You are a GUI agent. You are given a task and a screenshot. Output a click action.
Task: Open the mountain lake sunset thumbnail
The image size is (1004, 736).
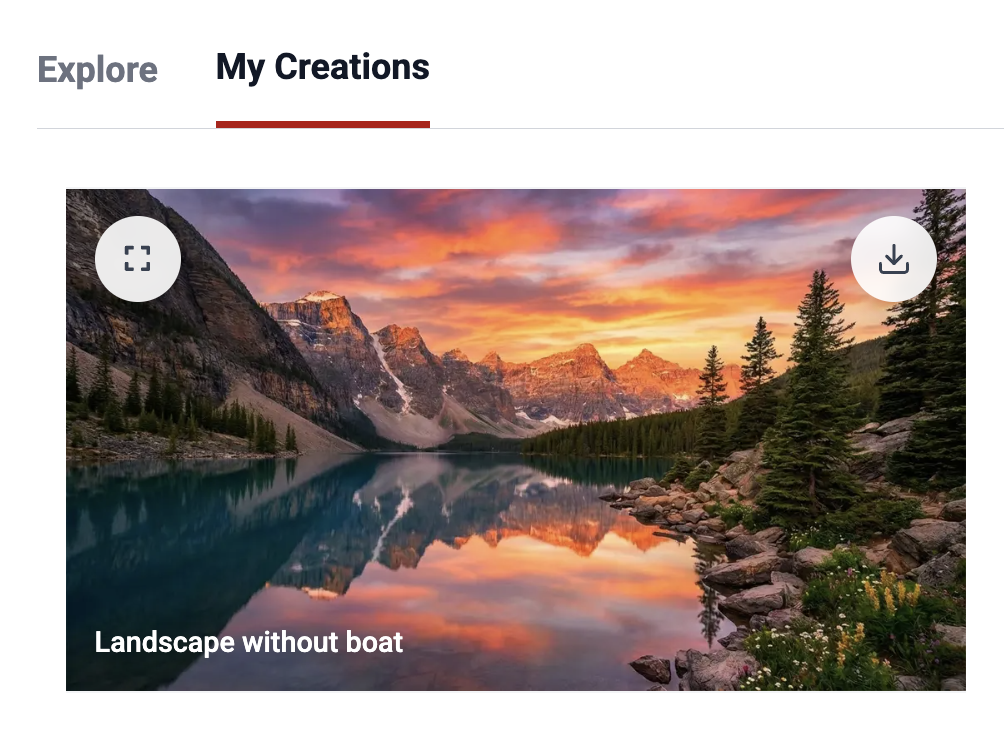[x=515, y=439]
